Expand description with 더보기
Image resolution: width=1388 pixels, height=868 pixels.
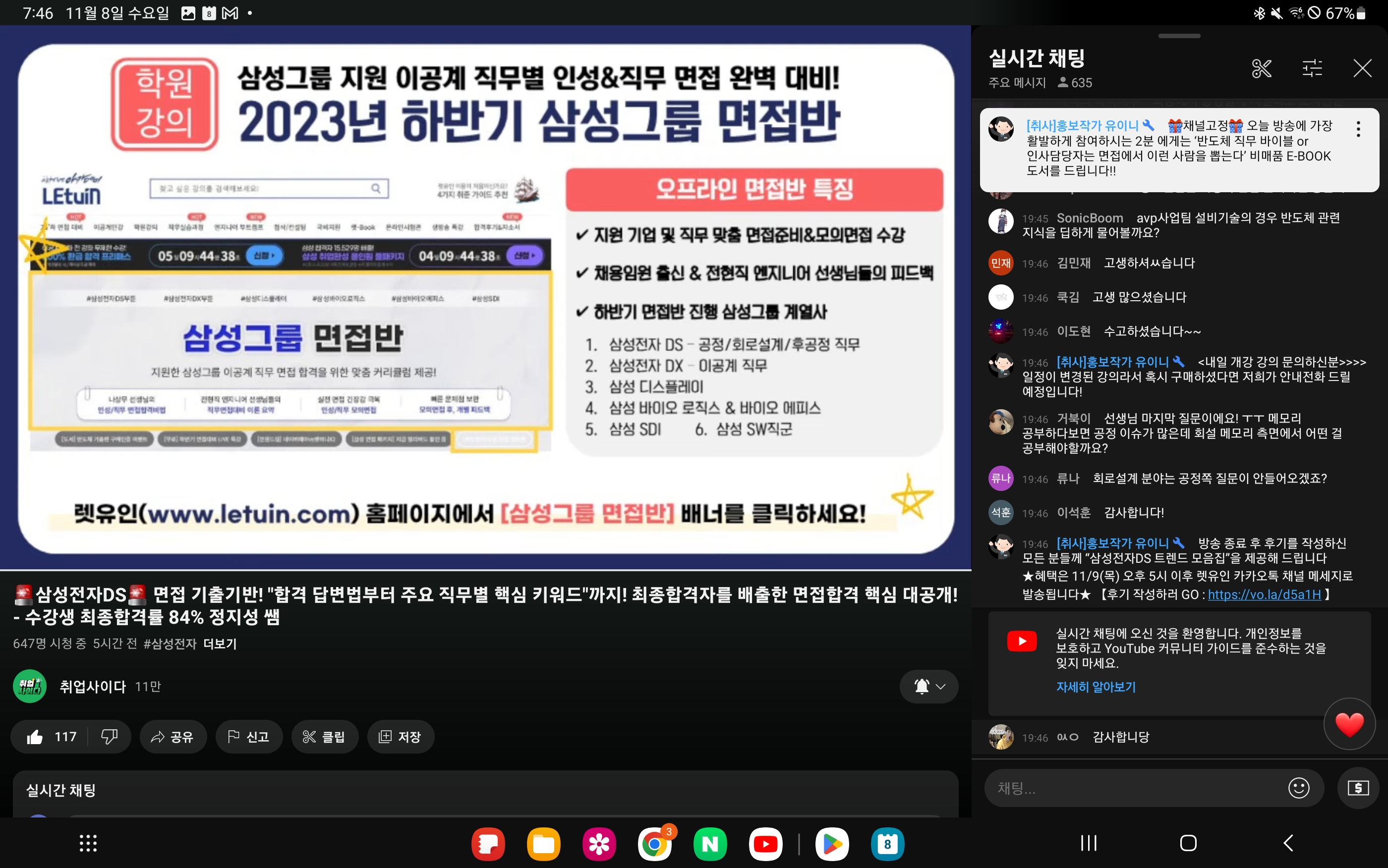click(220, 644)
